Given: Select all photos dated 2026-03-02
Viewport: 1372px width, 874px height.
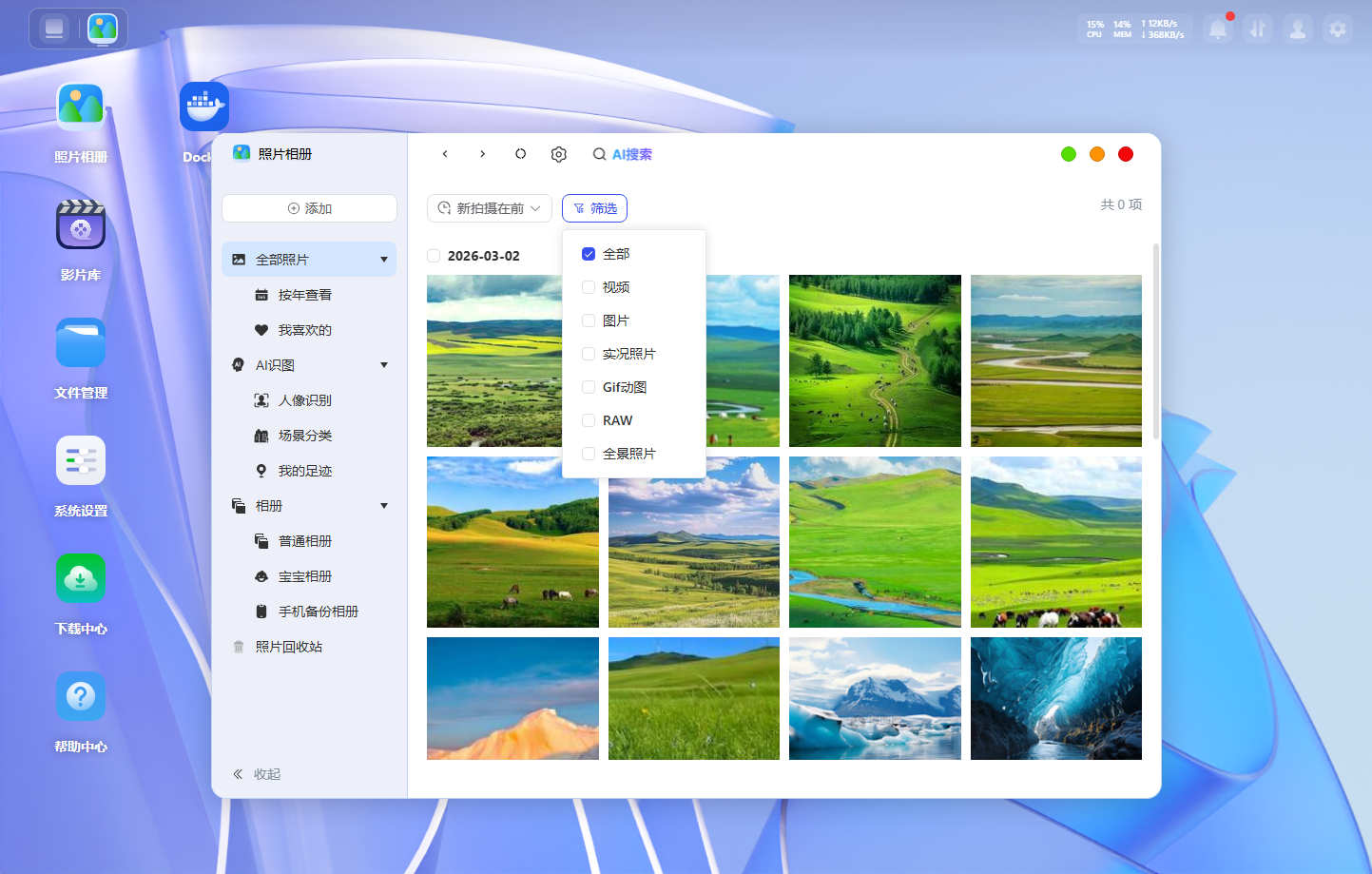Looking at the screenshot, I should (x=434, y=256).
